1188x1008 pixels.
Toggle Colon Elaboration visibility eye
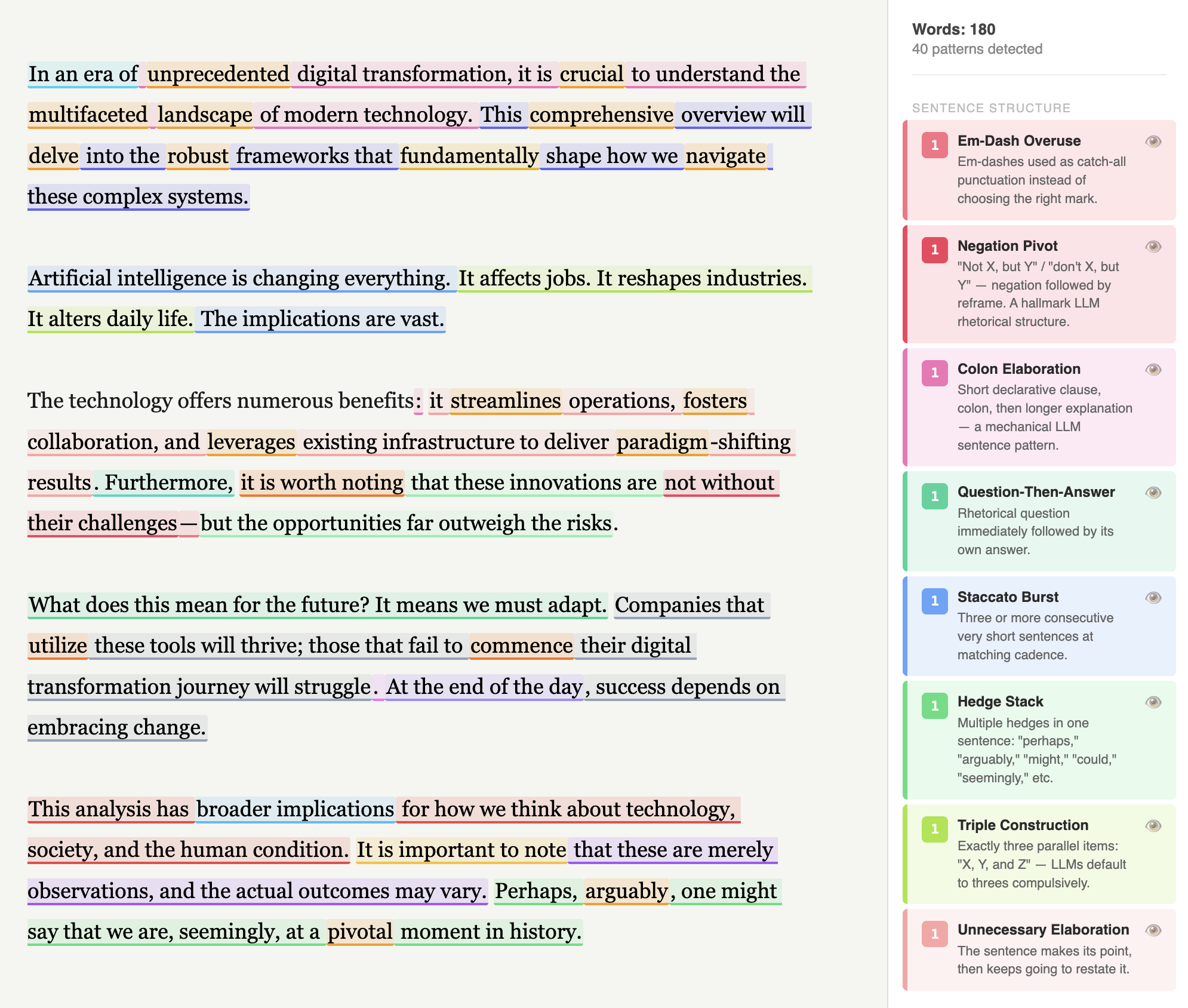1153,370
